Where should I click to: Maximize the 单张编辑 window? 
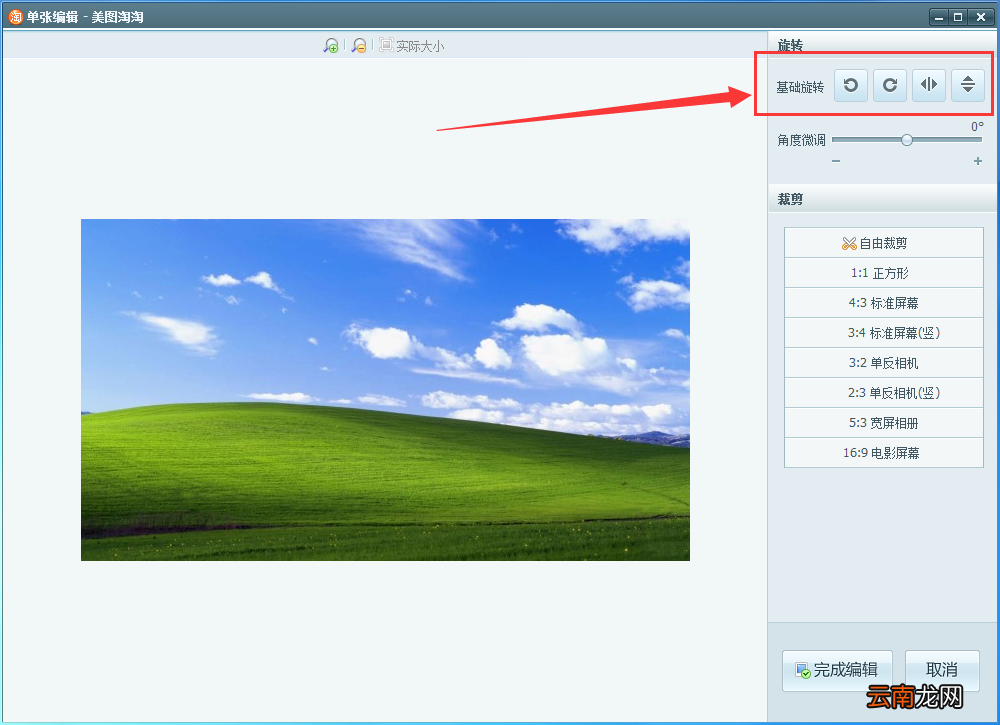(958, 17)
